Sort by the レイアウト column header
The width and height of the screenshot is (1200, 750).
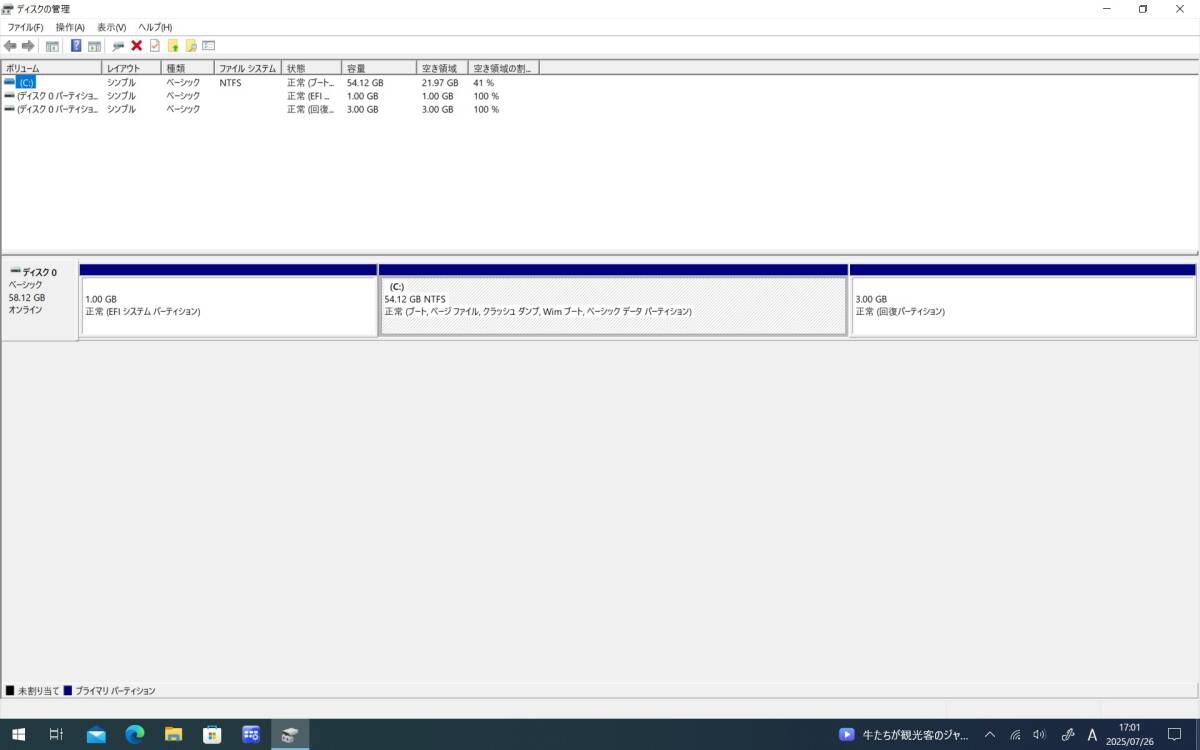(x=132, y=68)
